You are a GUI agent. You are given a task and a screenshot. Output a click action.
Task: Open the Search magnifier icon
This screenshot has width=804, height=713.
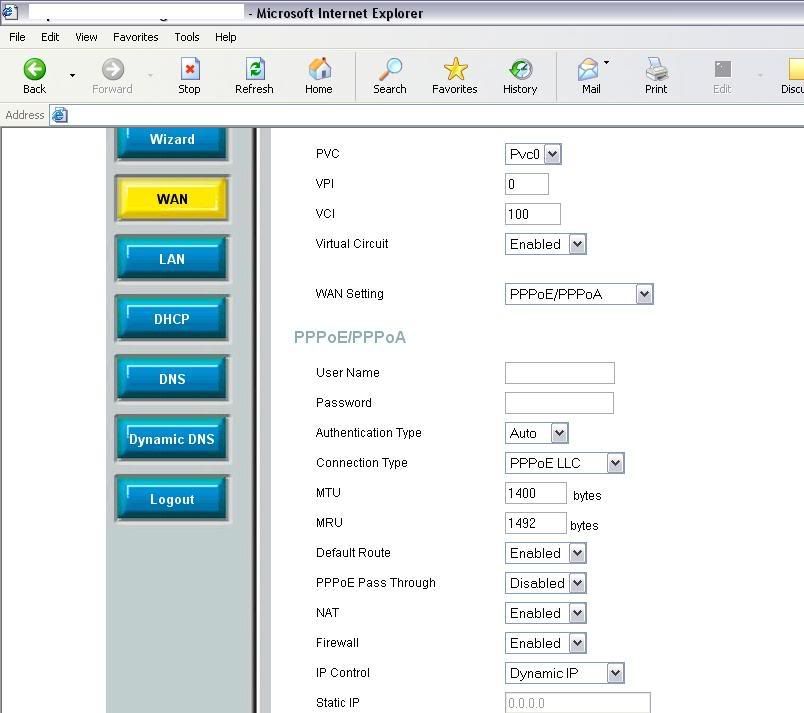click(x=389, y=69)
